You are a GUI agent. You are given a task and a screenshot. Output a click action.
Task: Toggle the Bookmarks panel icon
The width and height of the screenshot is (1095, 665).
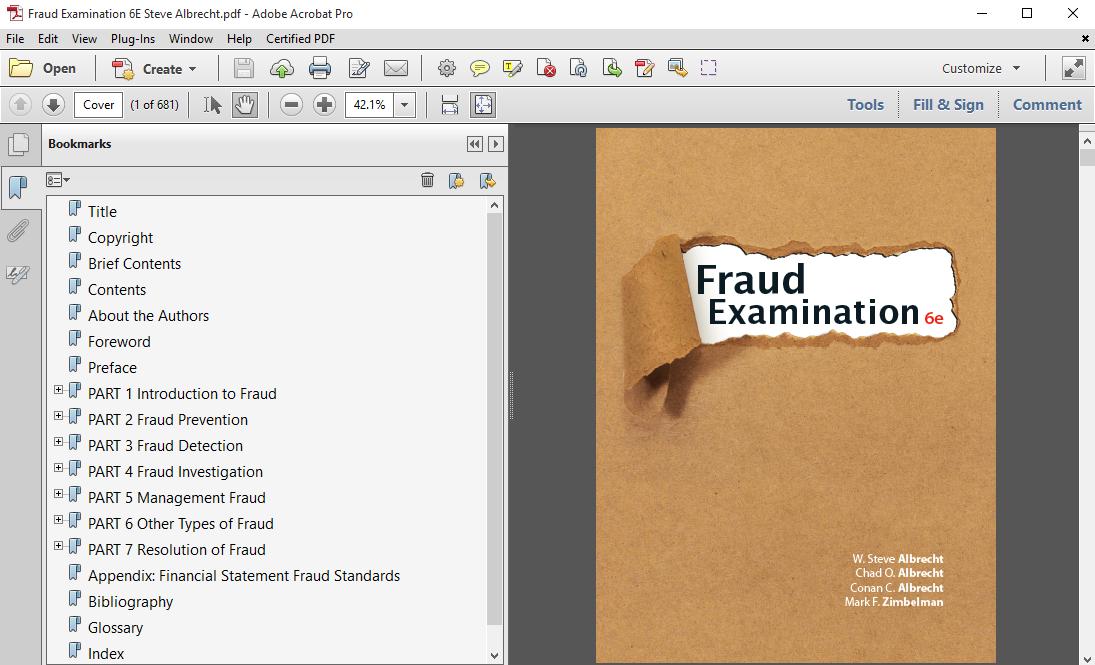click(x=19, y=188)
